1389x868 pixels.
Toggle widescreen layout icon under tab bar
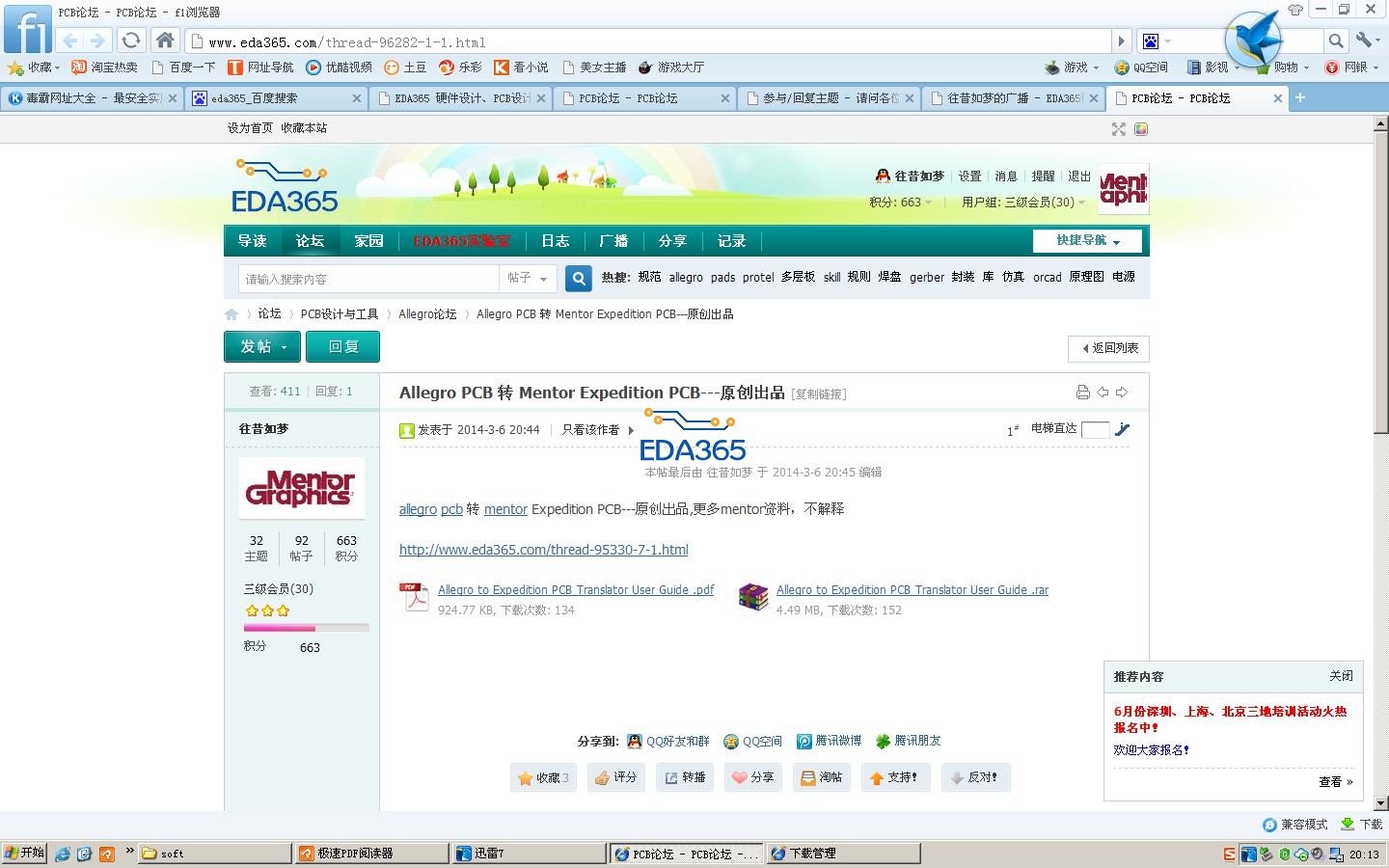pyautogui.click(x=1119, y=129)
